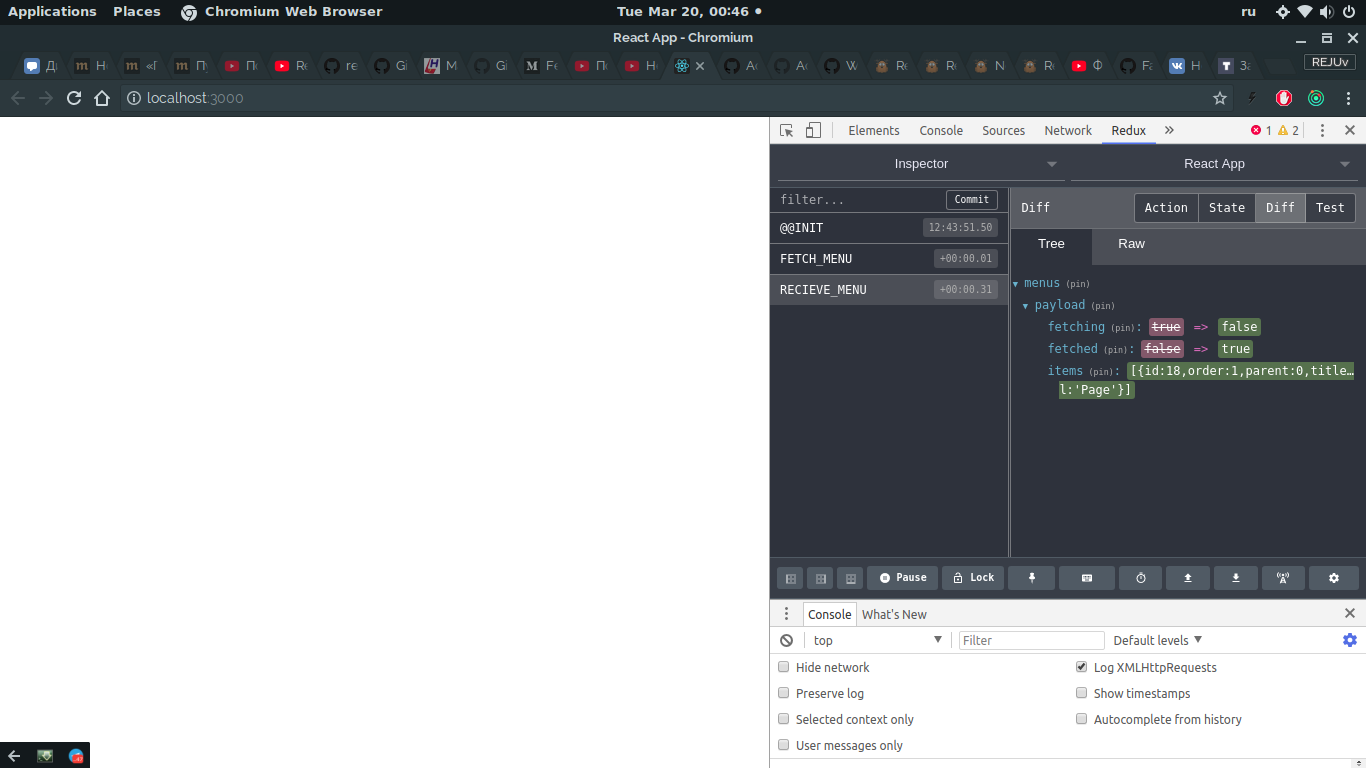Open console settings blue gear

point(1350,640)
